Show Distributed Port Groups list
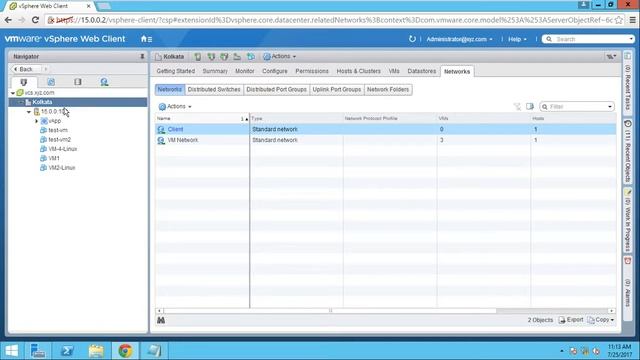640x360 pixels. (x=276, y=89)
